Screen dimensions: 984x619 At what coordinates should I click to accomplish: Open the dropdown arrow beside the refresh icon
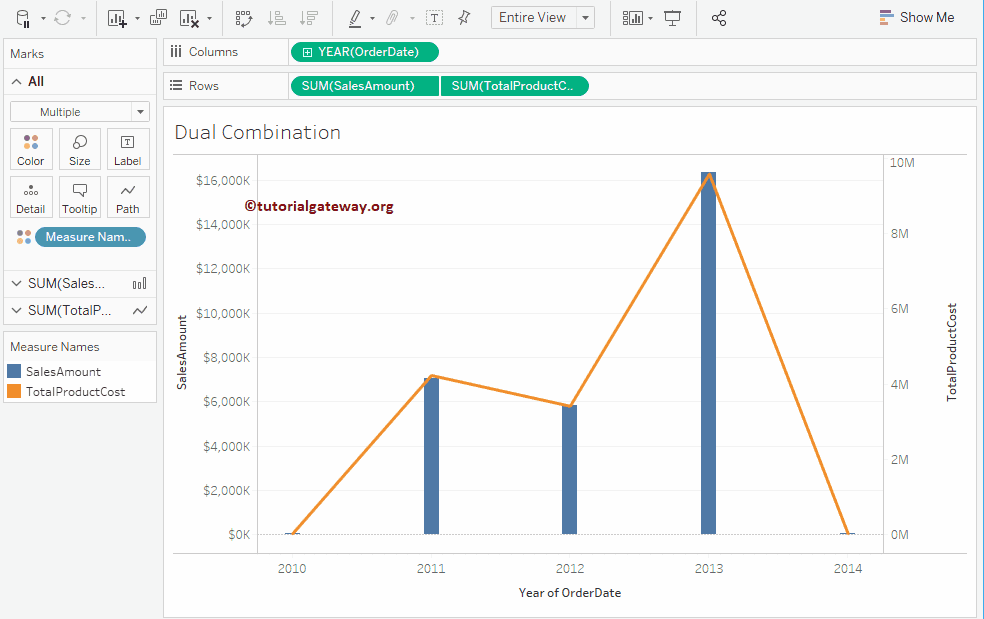pyautogui.click(x=83, y=19)
